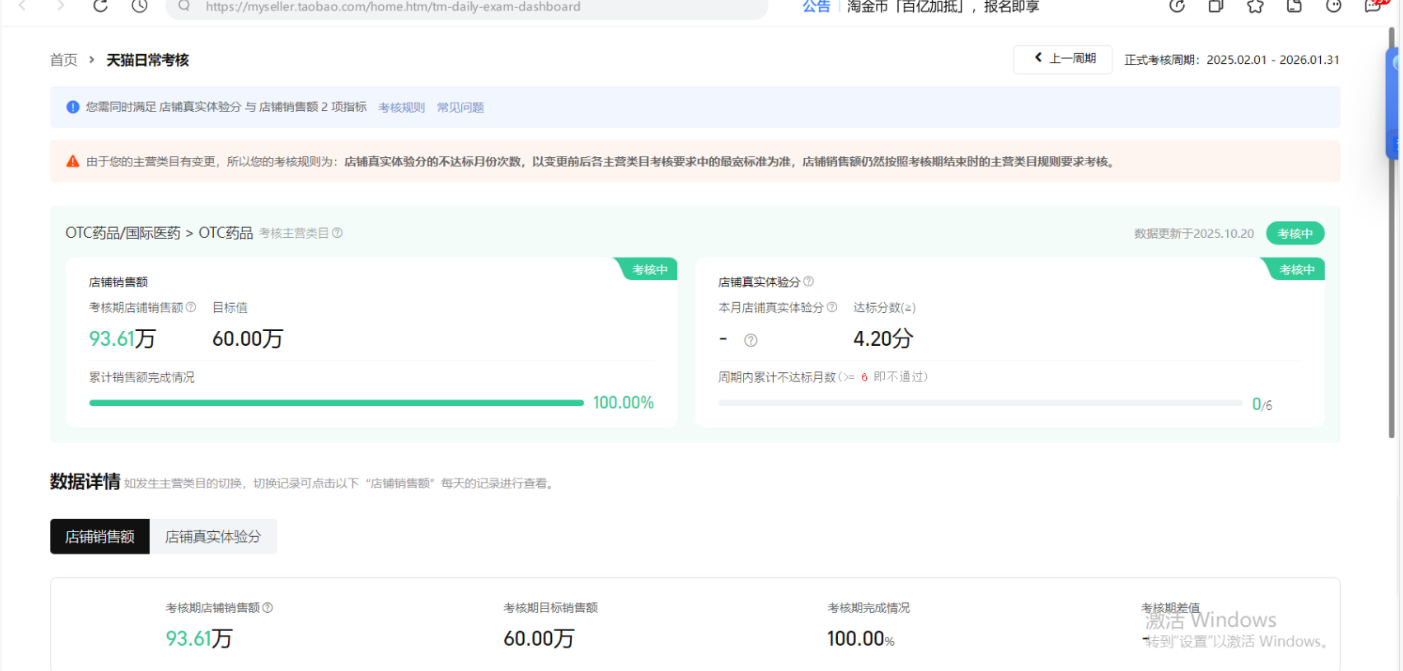1403x671 pixels.
Task: Click help icon next to 本月店铺真实体验分
Action: pyautogui.click(x=832, y=308)
